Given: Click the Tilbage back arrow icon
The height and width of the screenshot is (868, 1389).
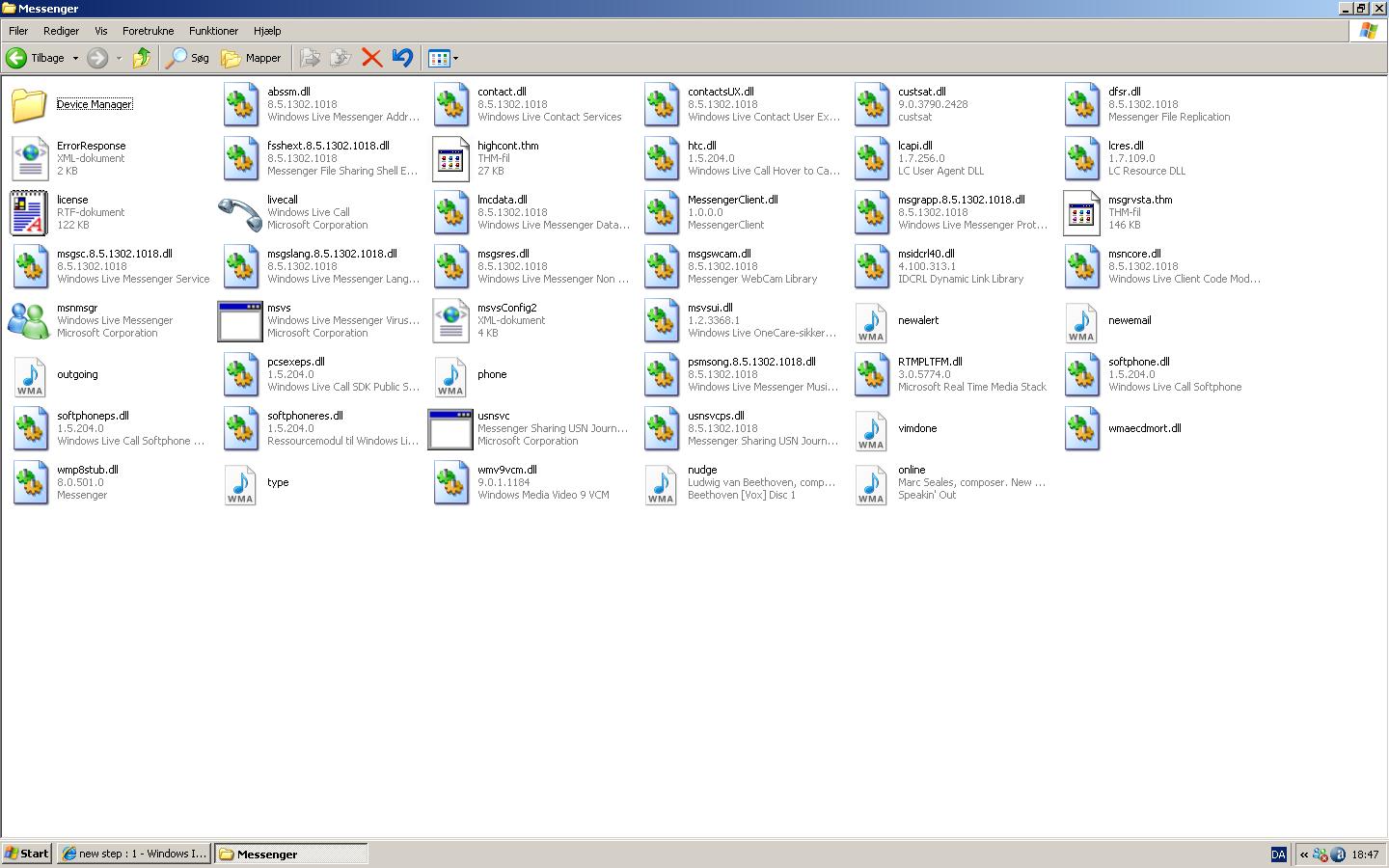Looking at the screenshot, I should click(16, 58).
